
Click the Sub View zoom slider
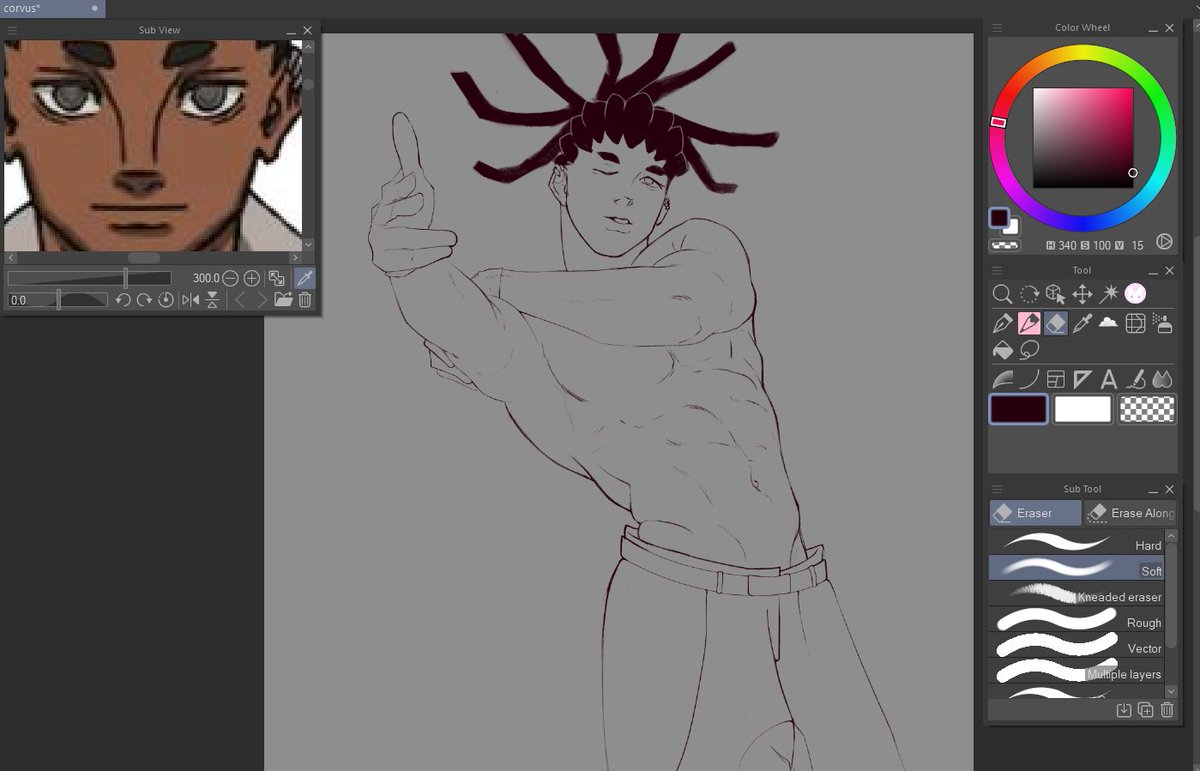pyautogui.click(x=89, y=279)
